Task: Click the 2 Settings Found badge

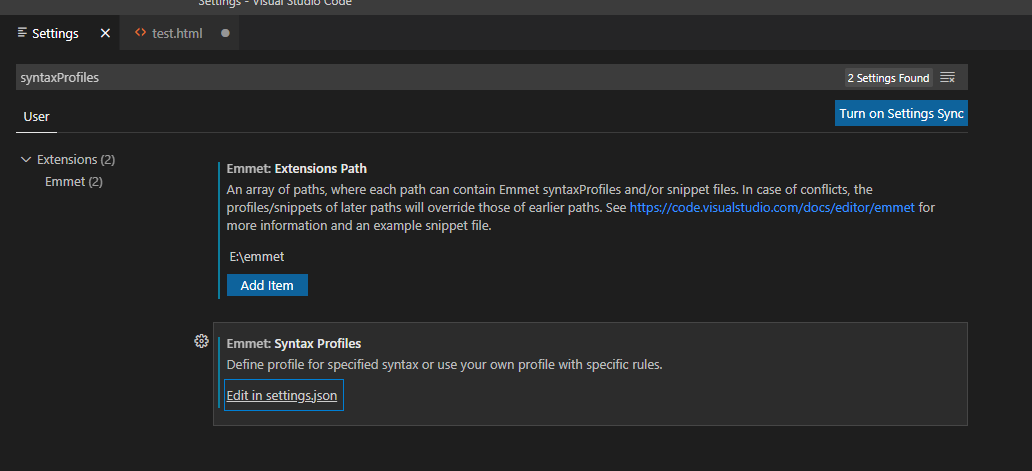Action: click(x=888, y=78)
